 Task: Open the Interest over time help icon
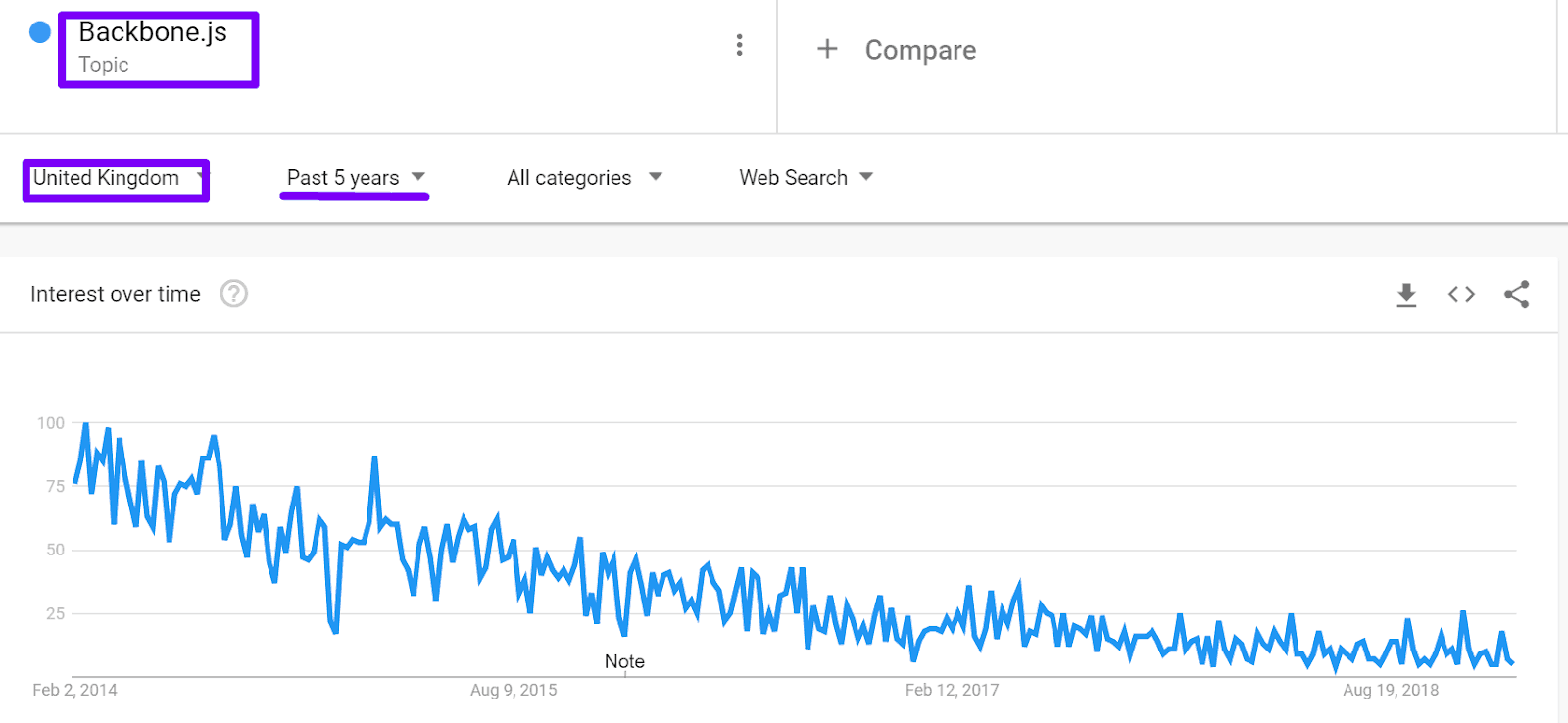tap(233, 294)
